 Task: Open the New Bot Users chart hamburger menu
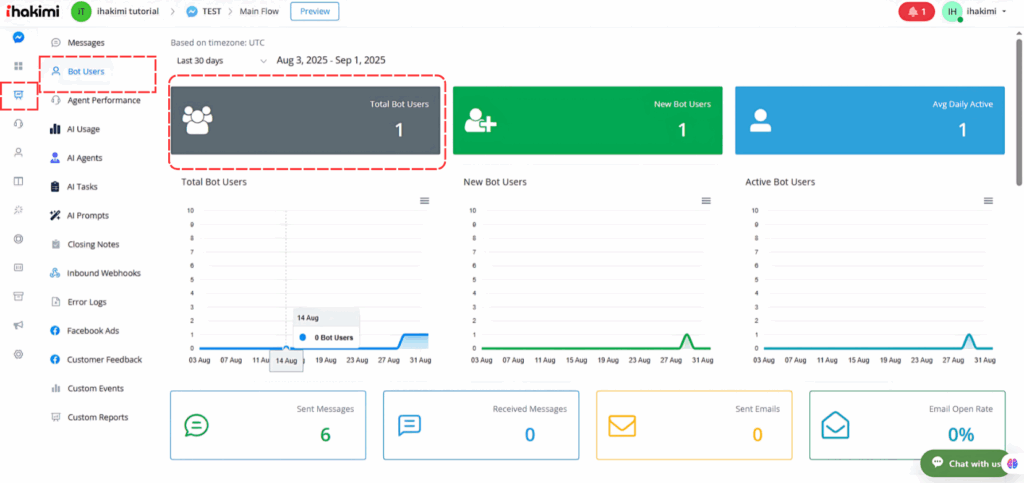[707, 201]
